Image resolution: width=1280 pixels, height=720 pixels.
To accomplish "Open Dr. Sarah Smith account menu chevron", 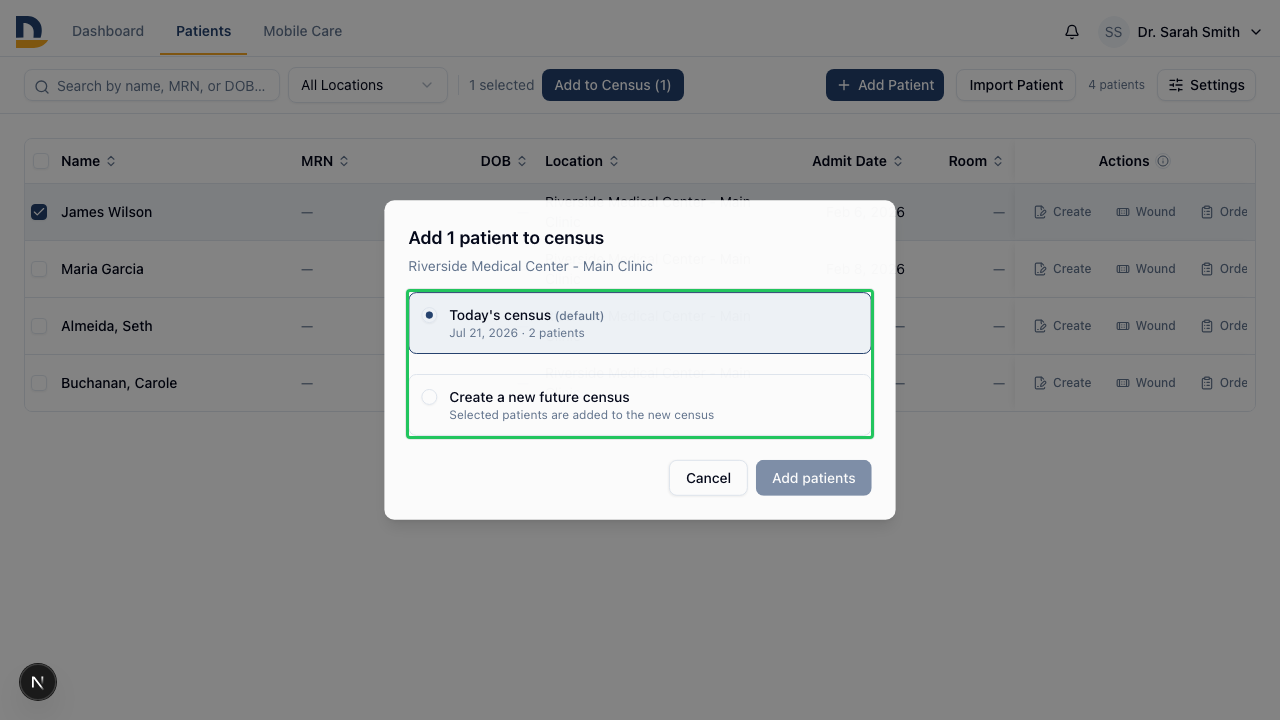I will coord(1257,33).
